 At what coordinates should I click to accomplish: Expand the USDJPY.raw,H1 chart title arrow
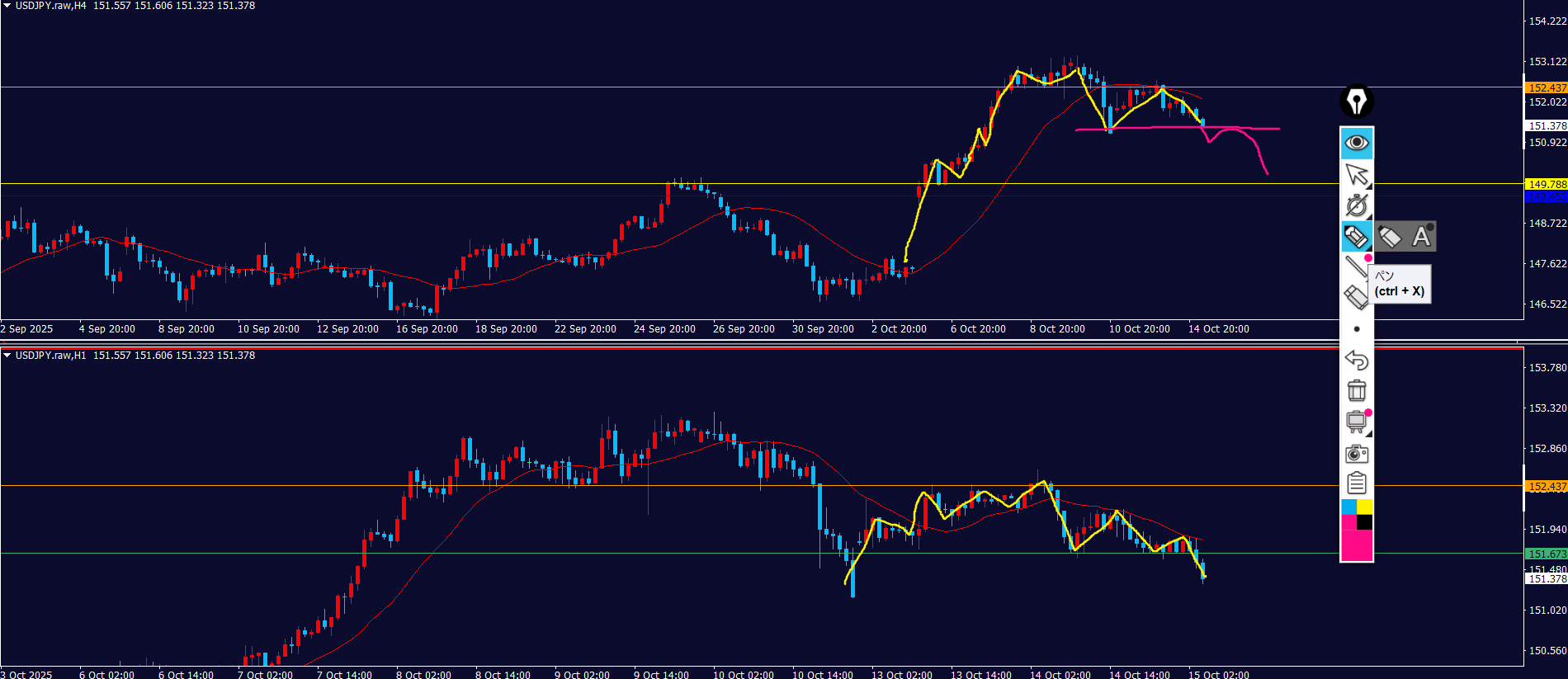[7, 356]
